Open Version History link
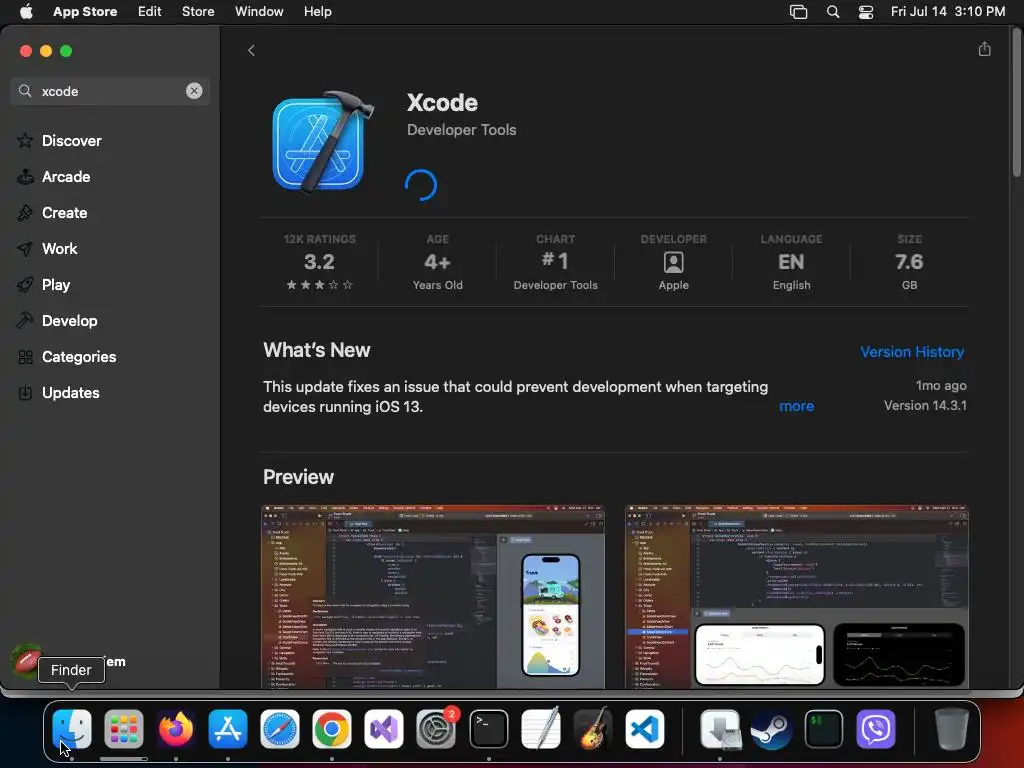1024x768 pixels. pos(912,352)
